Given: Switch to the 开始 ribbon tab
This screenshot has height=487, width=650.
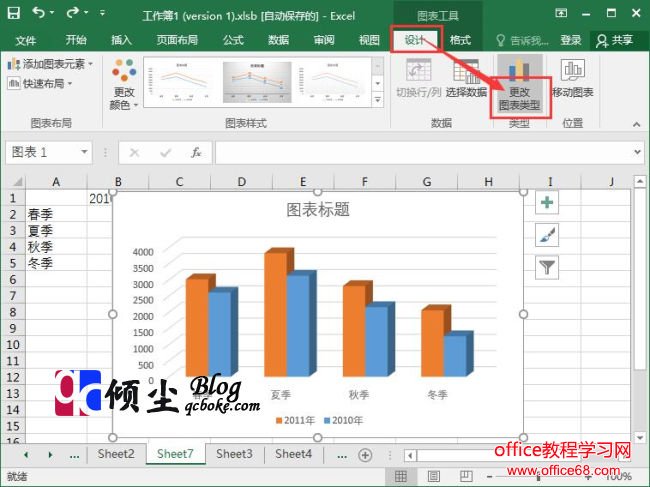Looking at the screenshot, I should point(76,40).
